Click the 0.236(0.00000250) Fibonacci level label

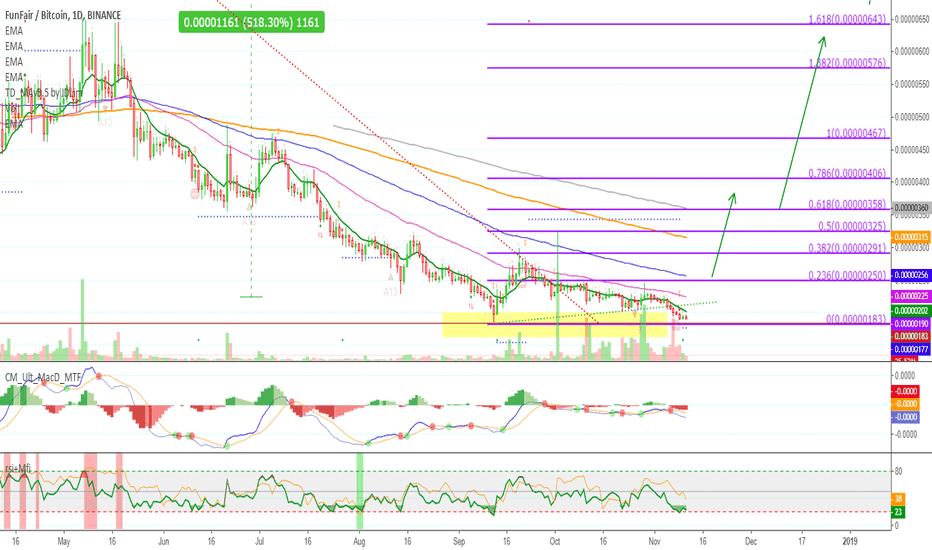847,275
